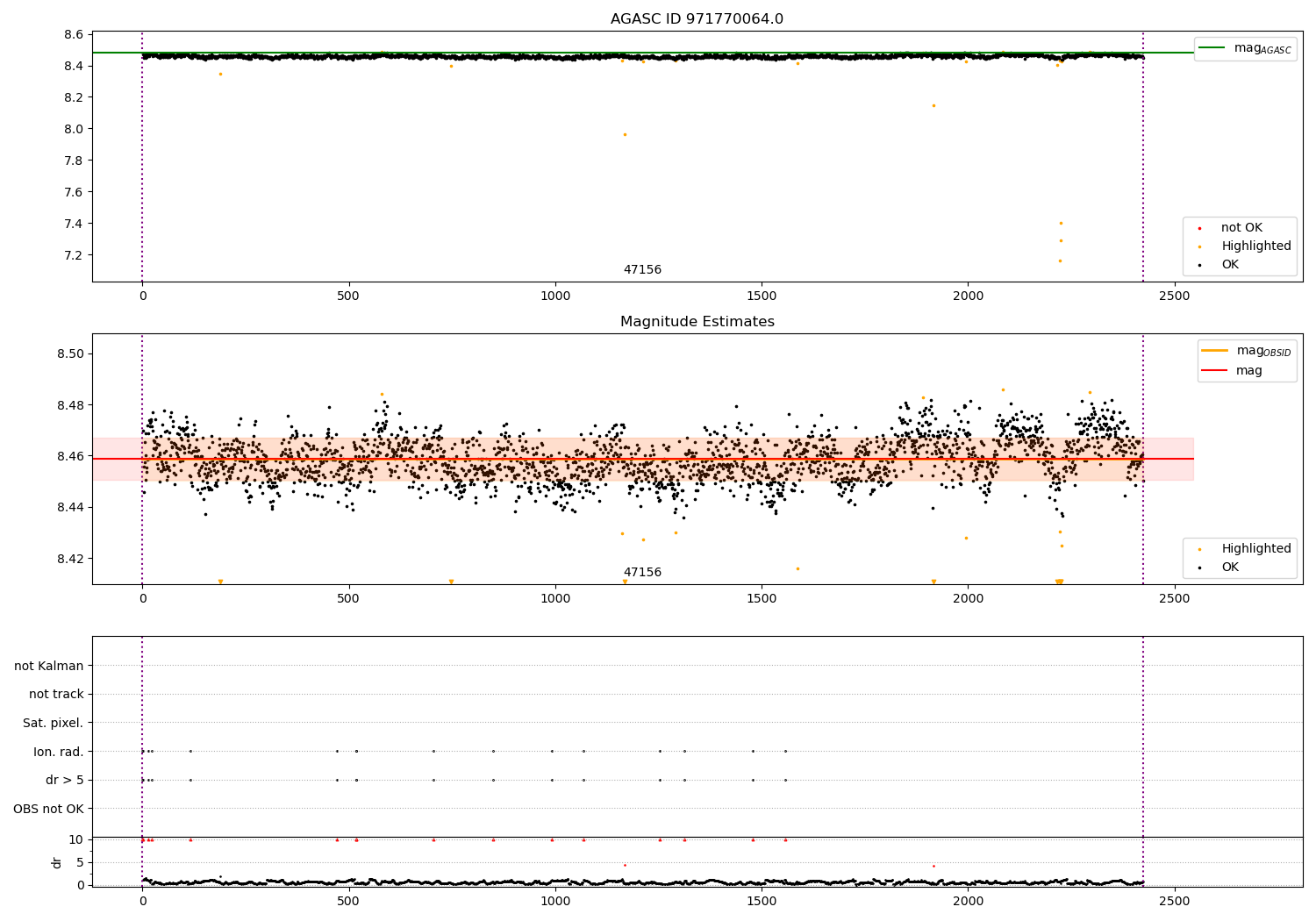Click the 'not OK' legend entry

click(1241, 228)
